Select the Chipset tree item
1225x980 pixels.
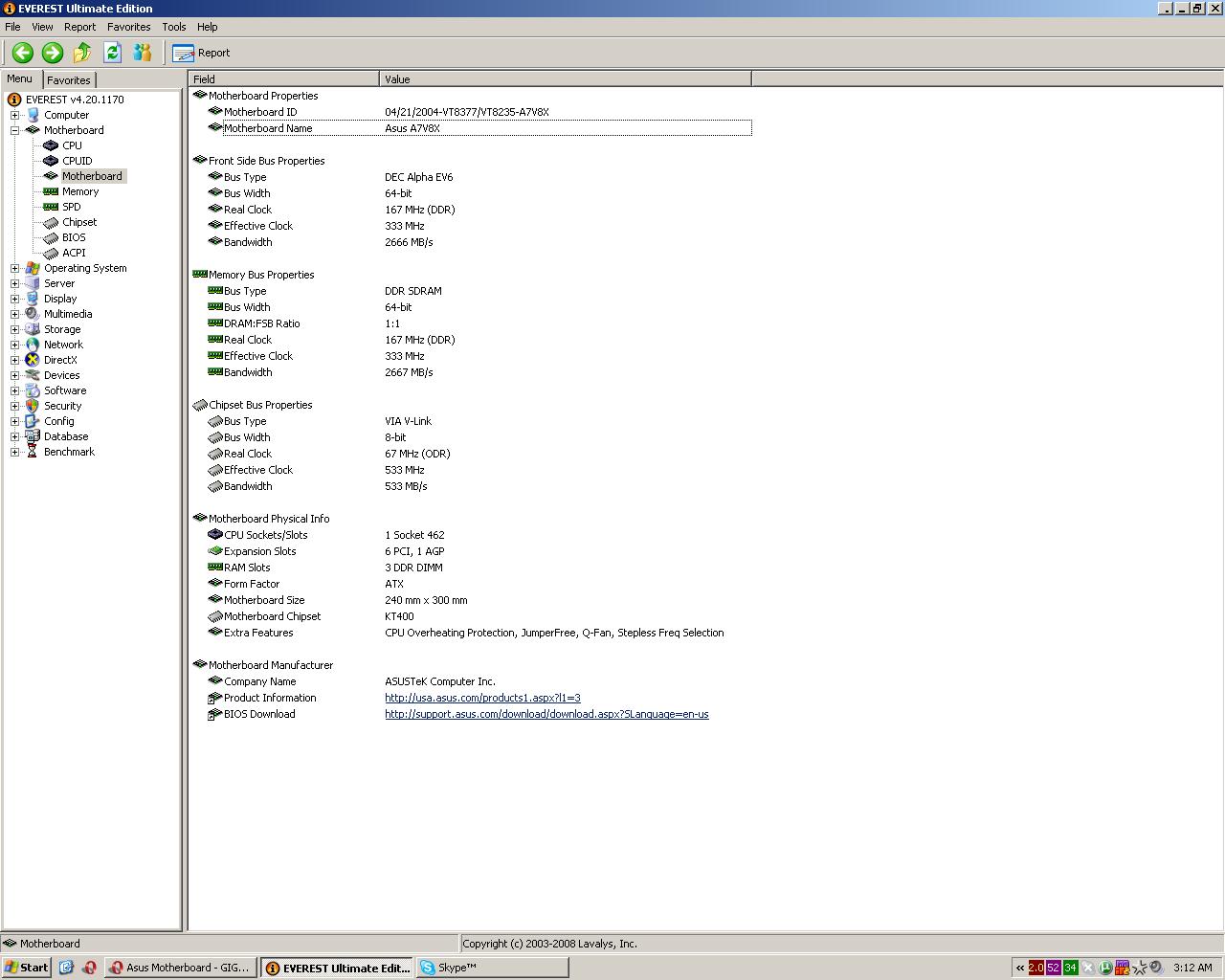tap(79, 222)
